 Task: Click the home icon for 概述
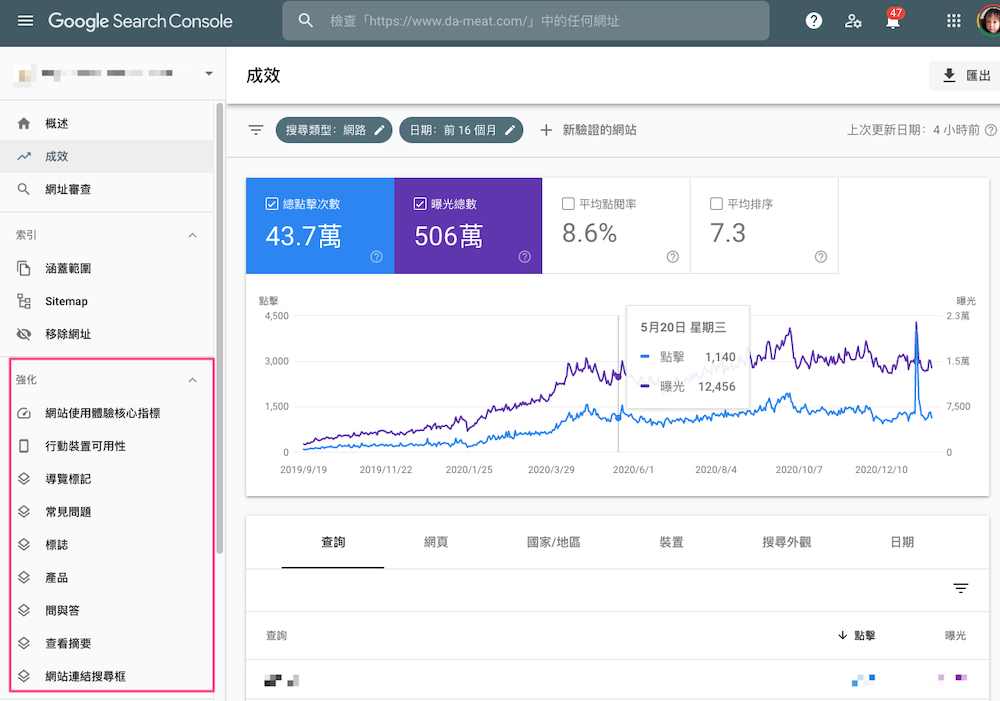pyautogui.click(x=24, y=123)
